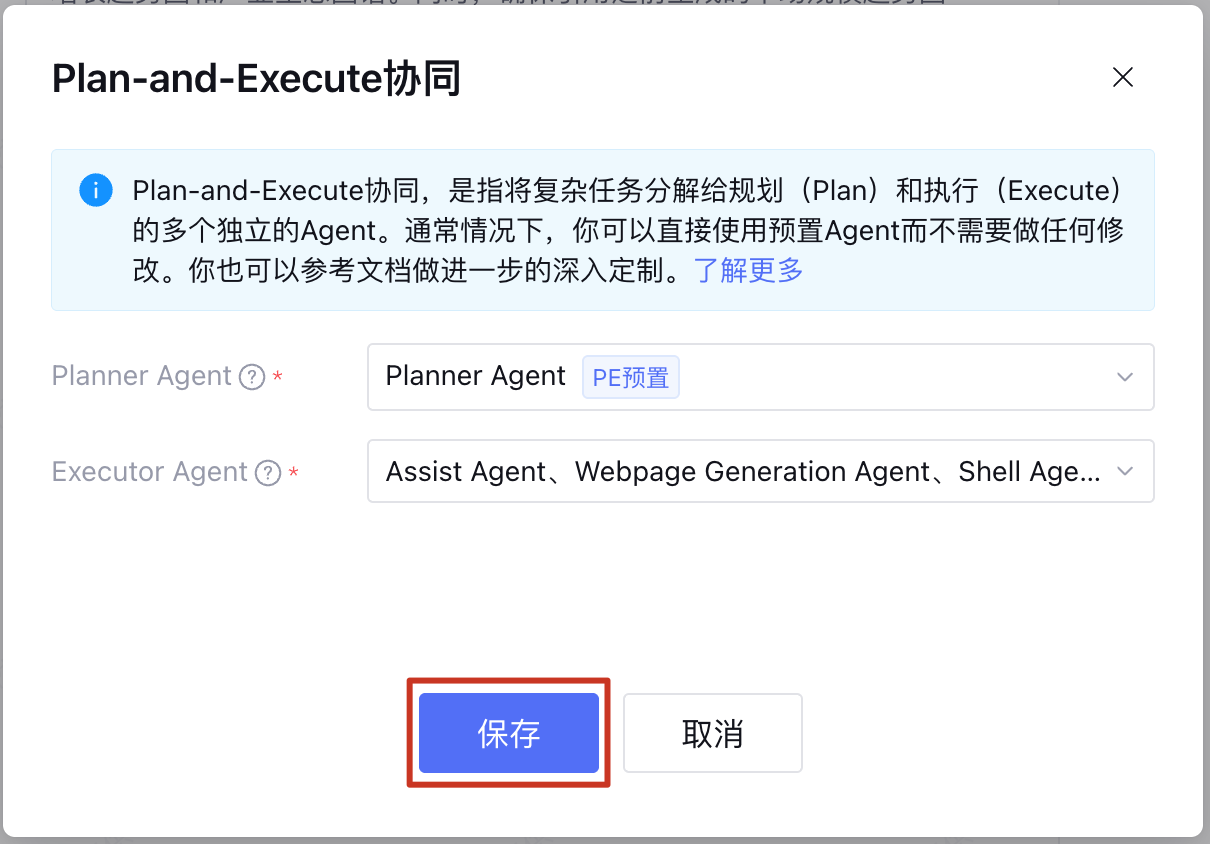Open the Planner Agent select box

761,377
